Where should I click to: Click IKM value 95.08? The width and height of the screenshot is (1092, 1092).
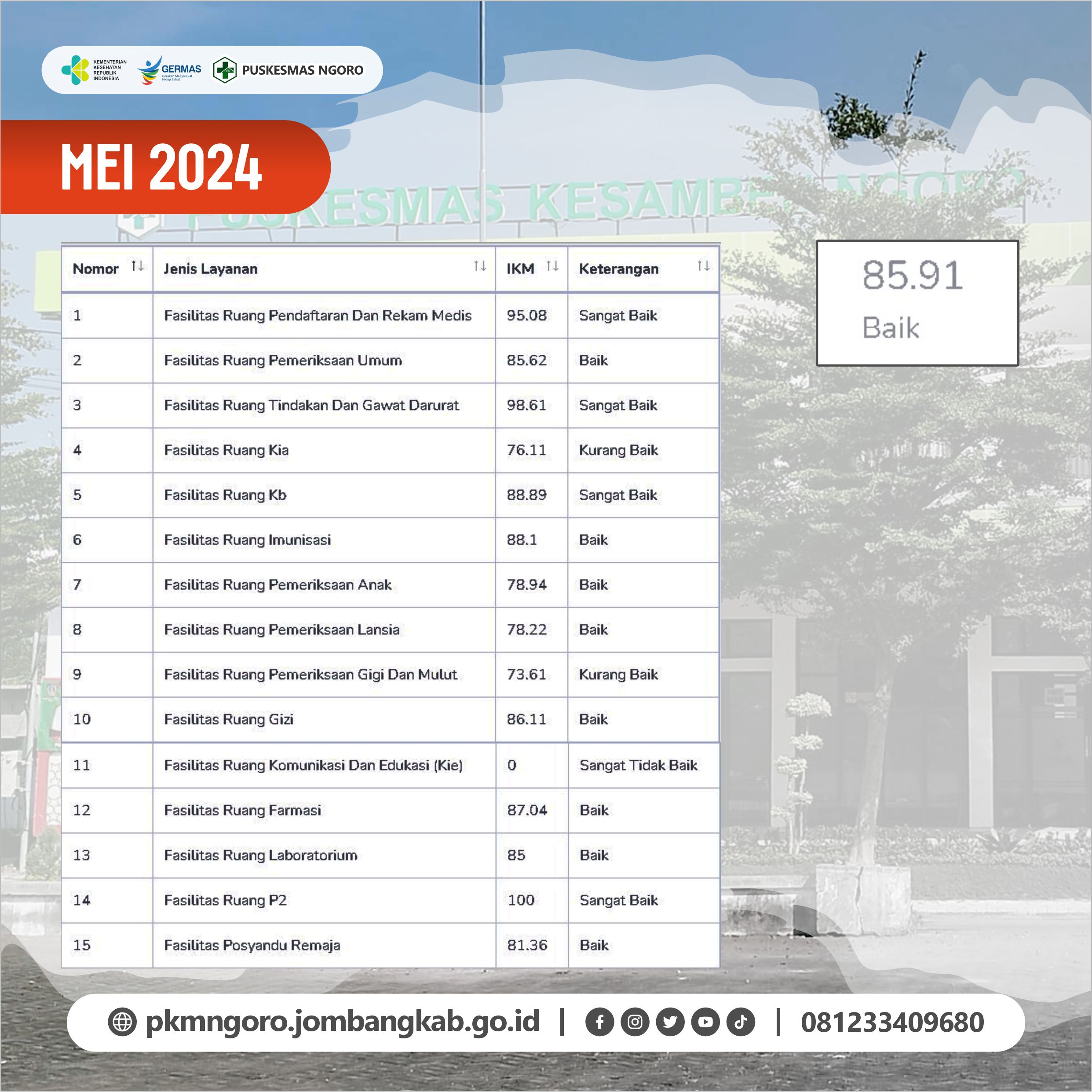pyautogui.click(x=526, y=315)
